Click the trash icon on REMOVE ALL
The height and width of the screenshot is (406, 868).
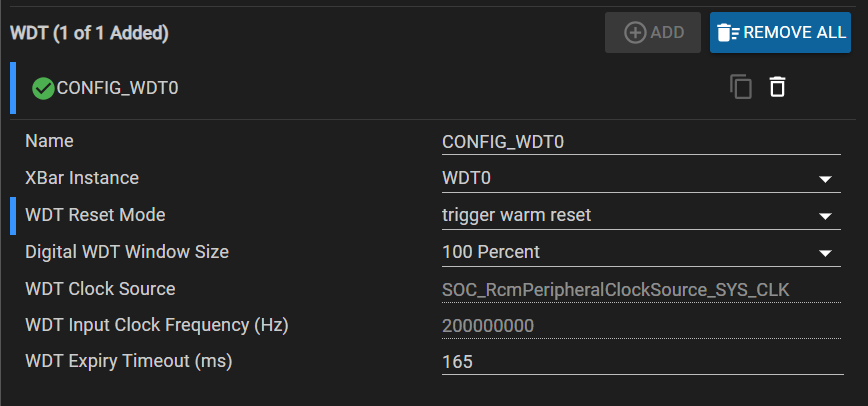pyautogui.click(x=728, y=33)
